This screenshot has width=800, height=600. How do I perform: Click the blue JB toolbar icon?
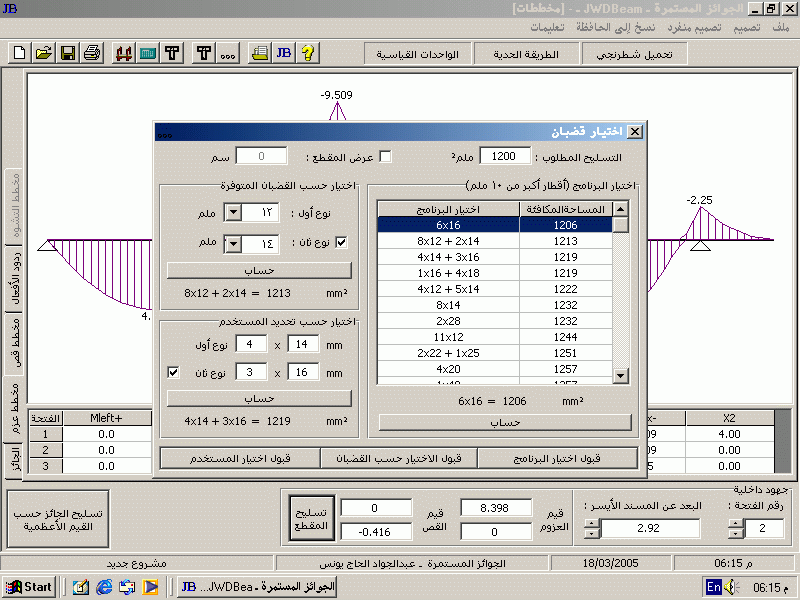point(283,53)
